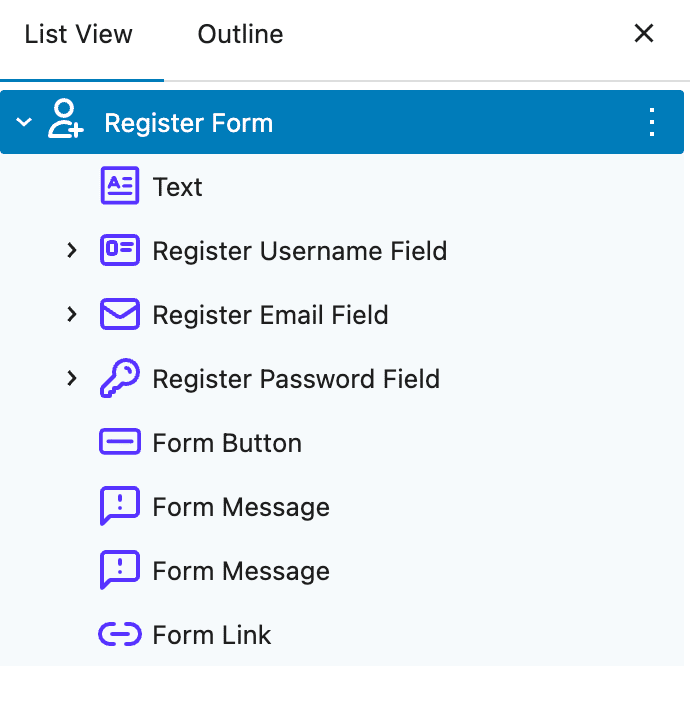The width and height of the screenshot is (690, 704).
Task: Switch to the List View tab
Action: [79, 35]
